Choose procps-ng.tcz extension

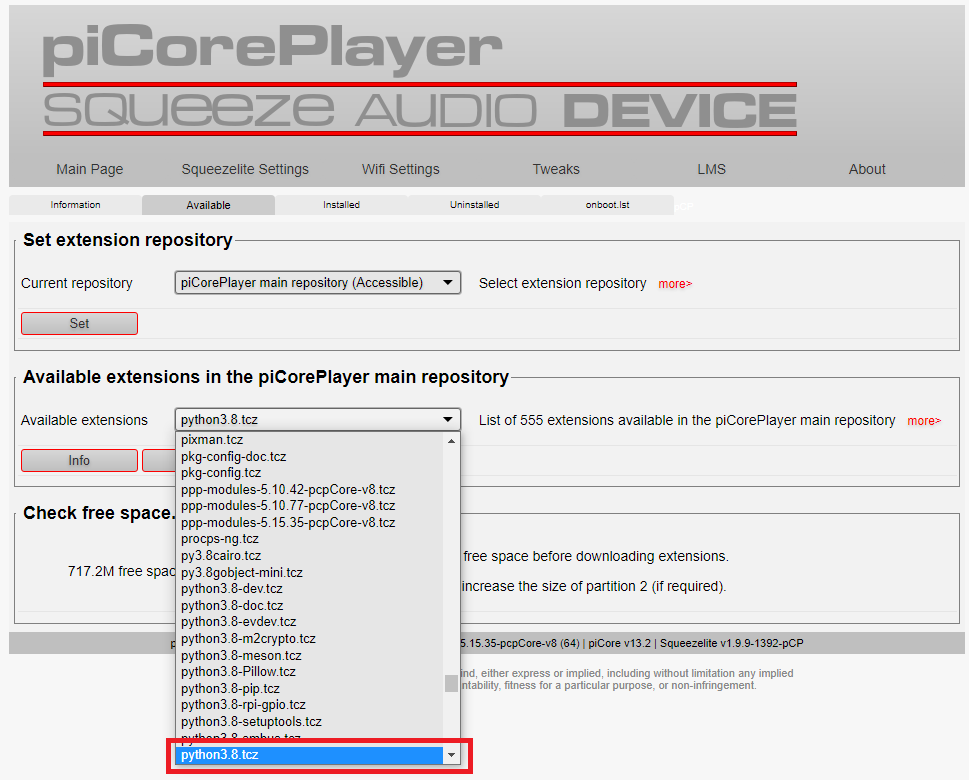pos(310,539)
